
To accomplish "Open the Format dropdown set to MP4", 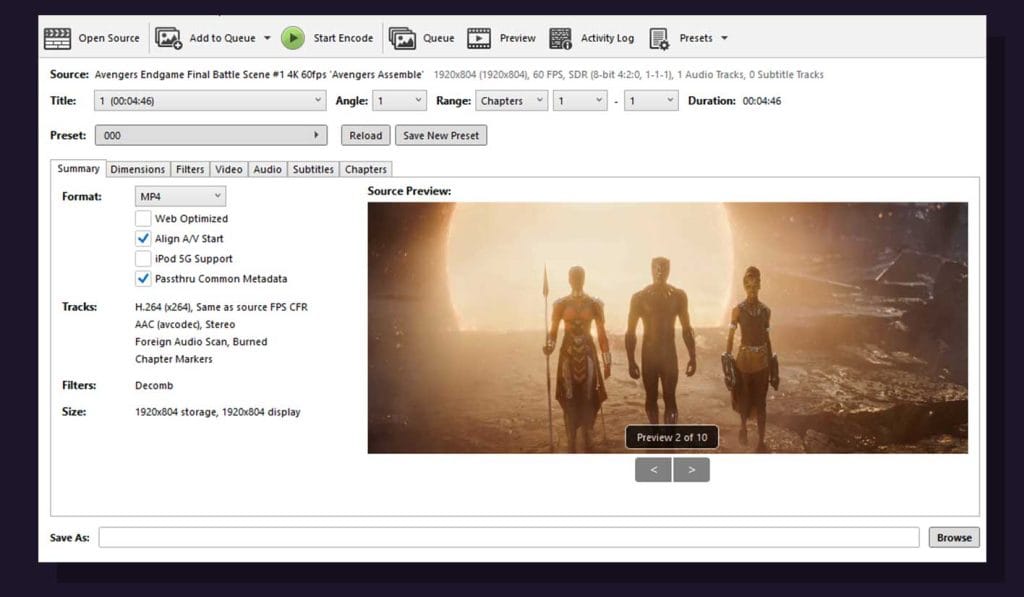I will pos(180,196).
